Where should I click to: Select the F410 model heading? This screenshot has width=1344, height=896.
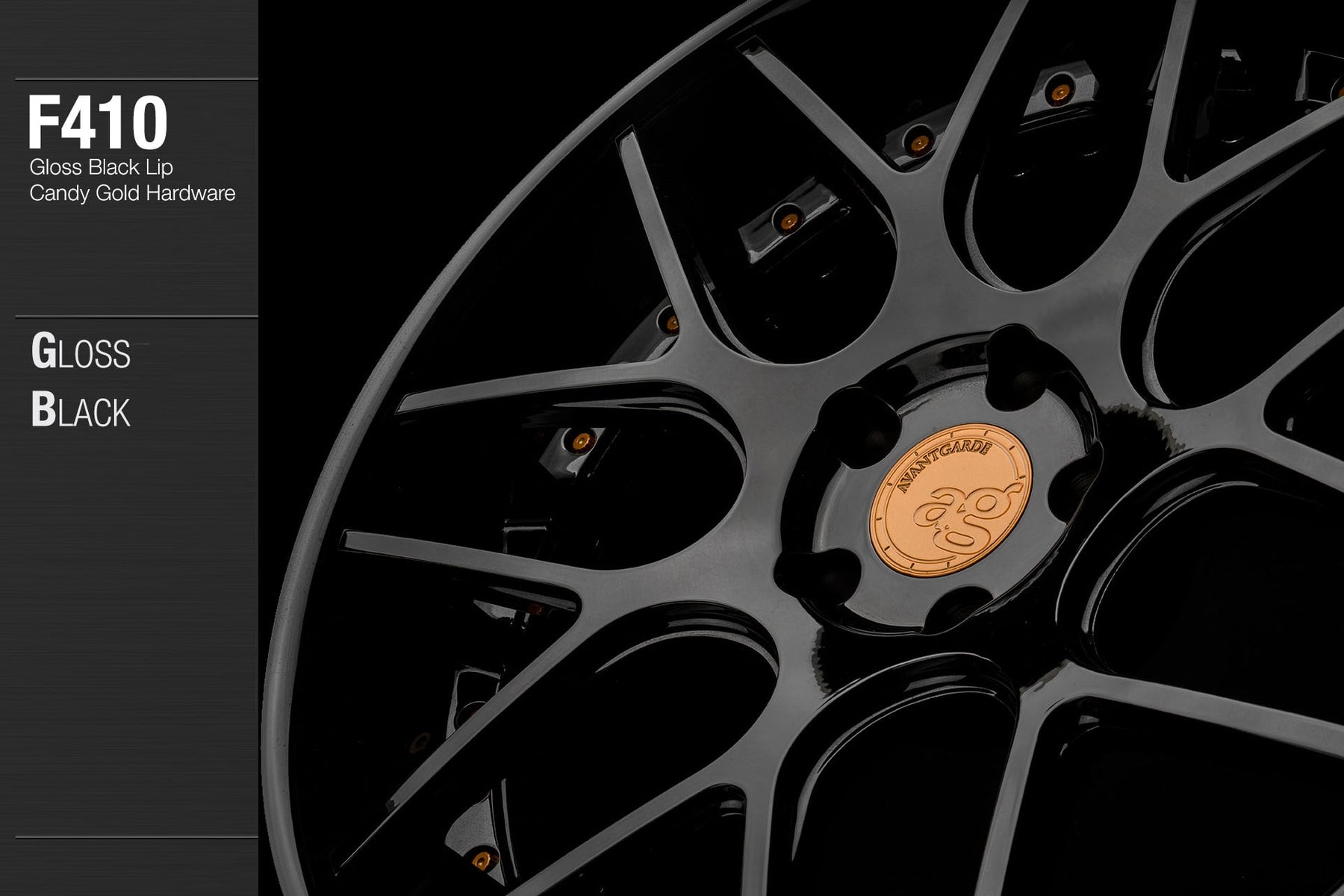[x=97, y=123]
